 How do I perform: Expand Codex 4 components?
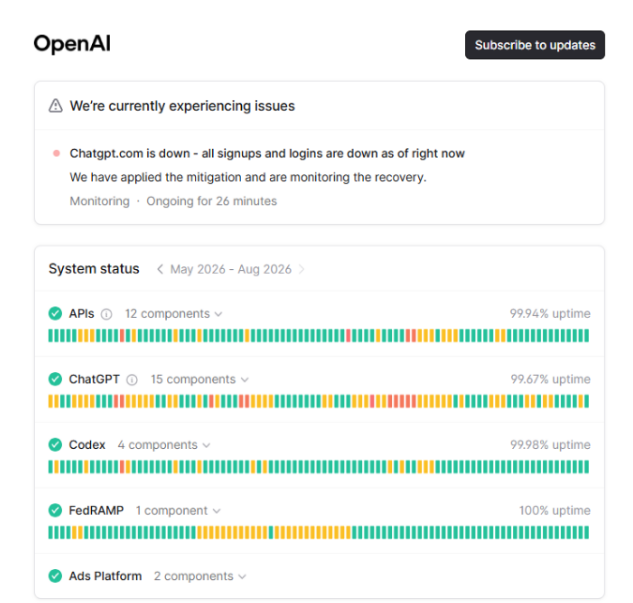point(164,445)
